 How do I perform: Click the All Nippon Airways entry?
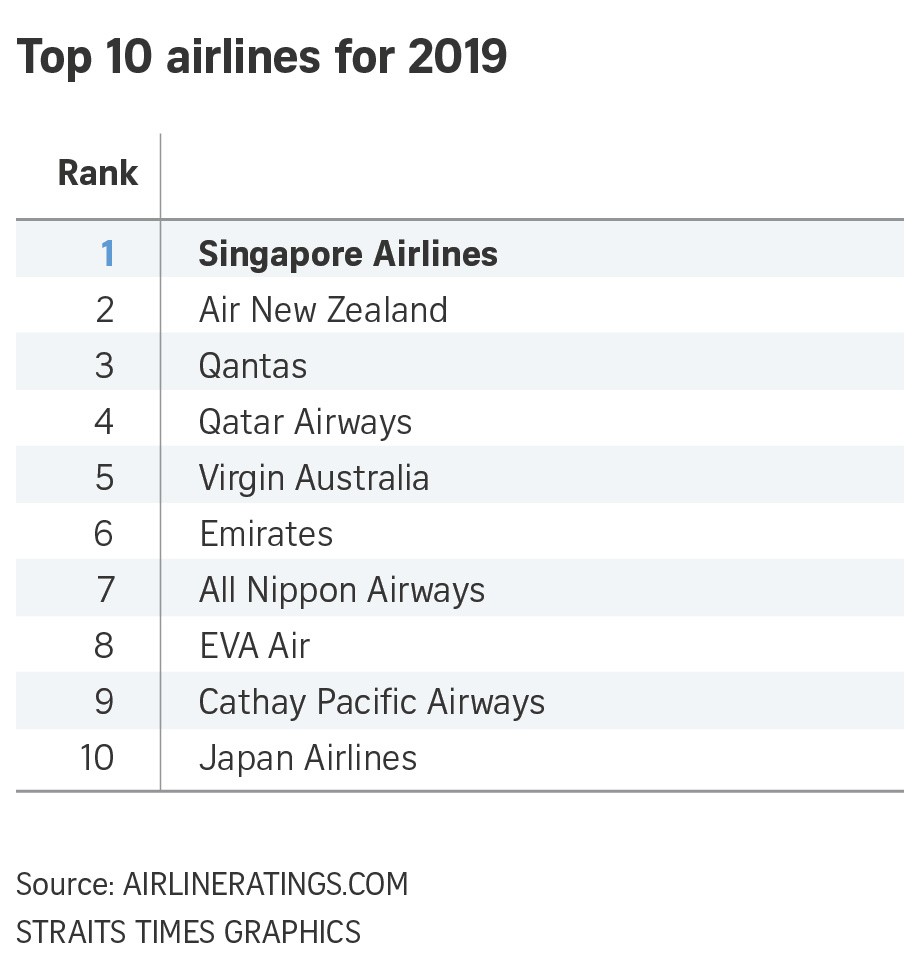[342, 590]
